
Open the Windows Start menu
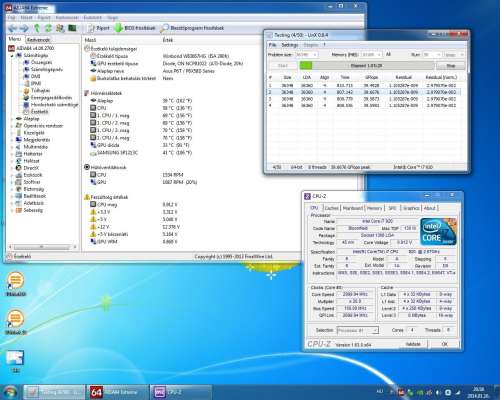[x=10, y=392]
